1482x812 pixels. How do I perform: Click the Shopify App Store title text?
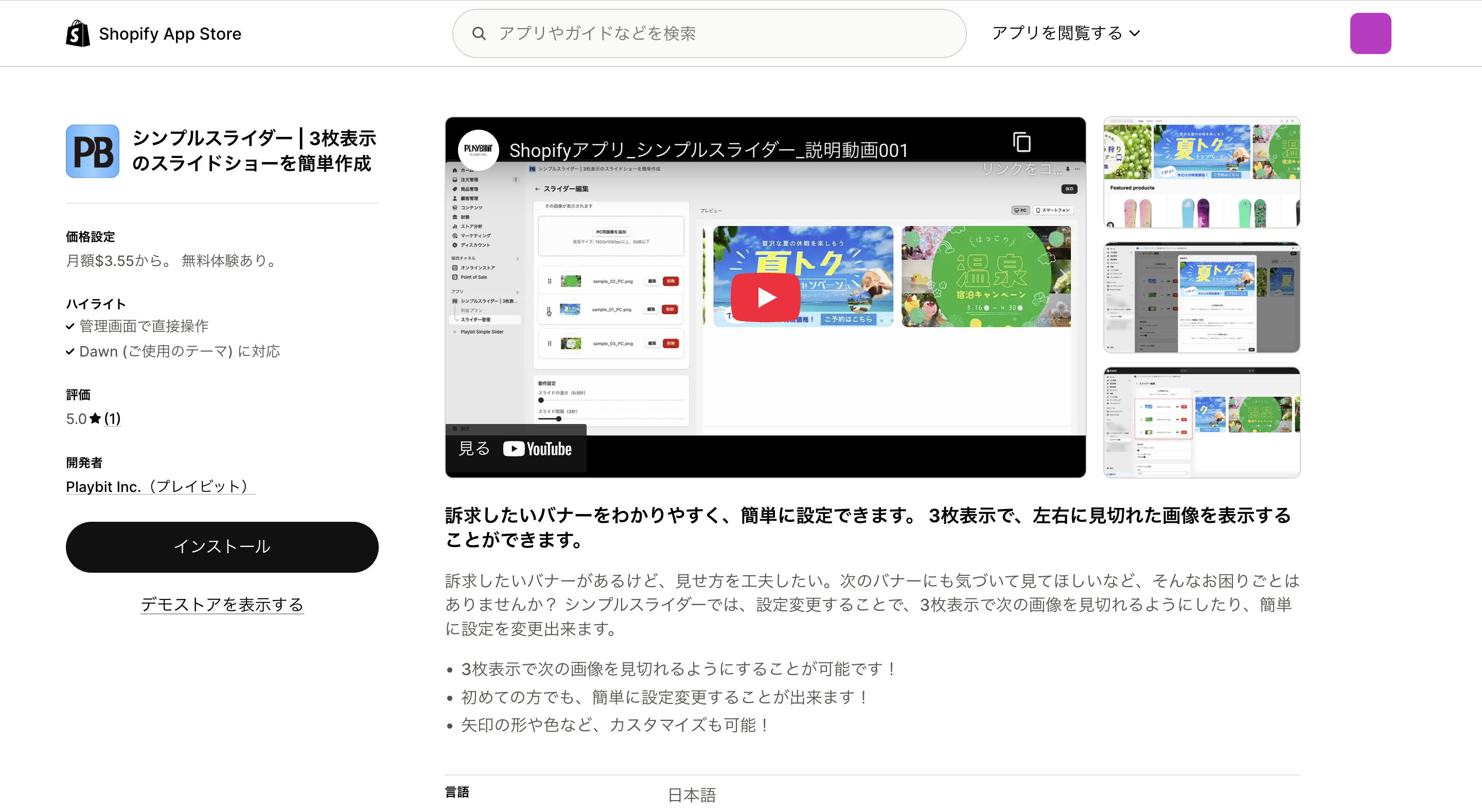[x=170, y=34]
